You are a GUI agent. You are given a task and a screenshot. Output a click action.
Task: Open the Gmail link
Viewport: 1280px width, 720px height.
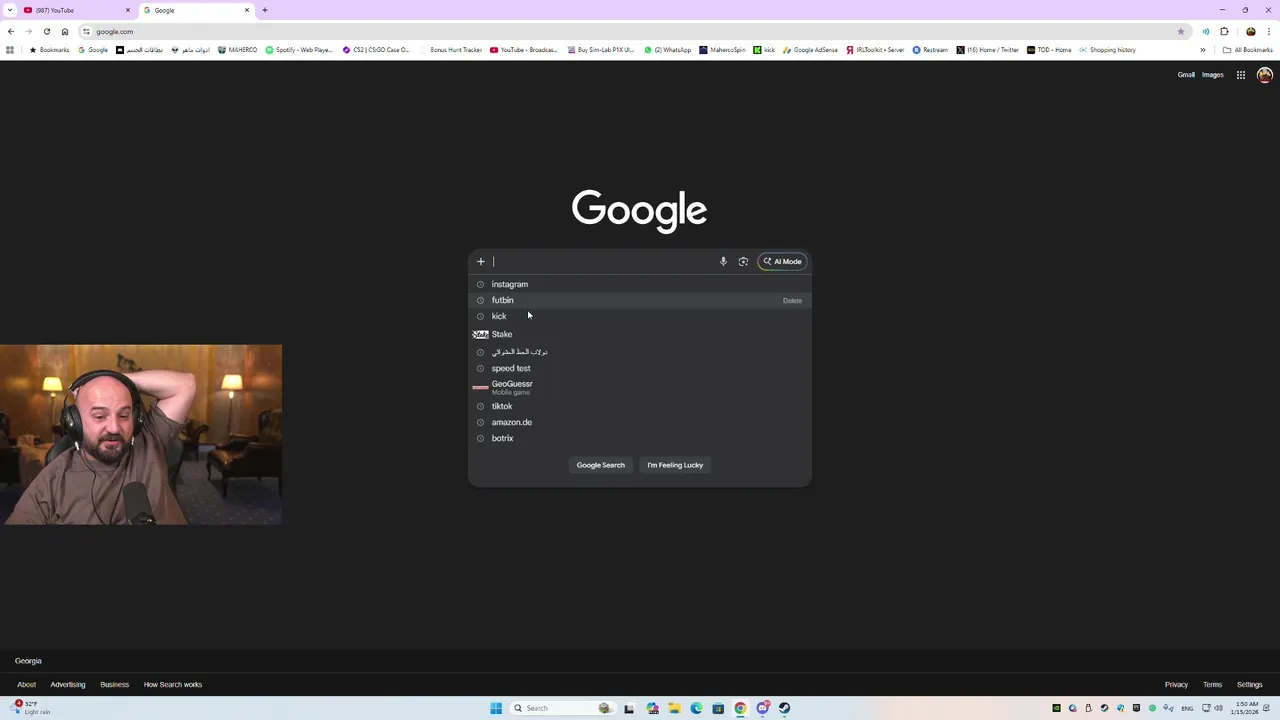click(1186, 75)
